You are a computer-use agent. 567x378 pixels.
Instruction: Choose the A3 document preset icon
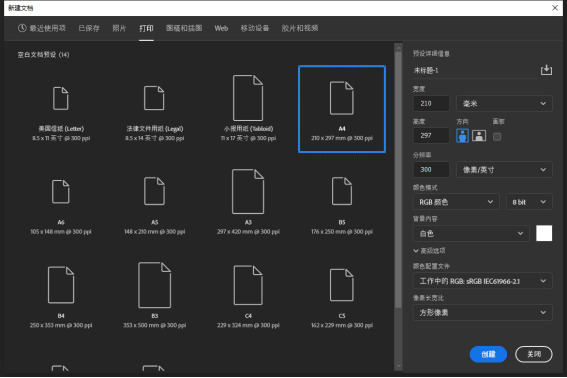pyautogui.click(x=248, y=191)
